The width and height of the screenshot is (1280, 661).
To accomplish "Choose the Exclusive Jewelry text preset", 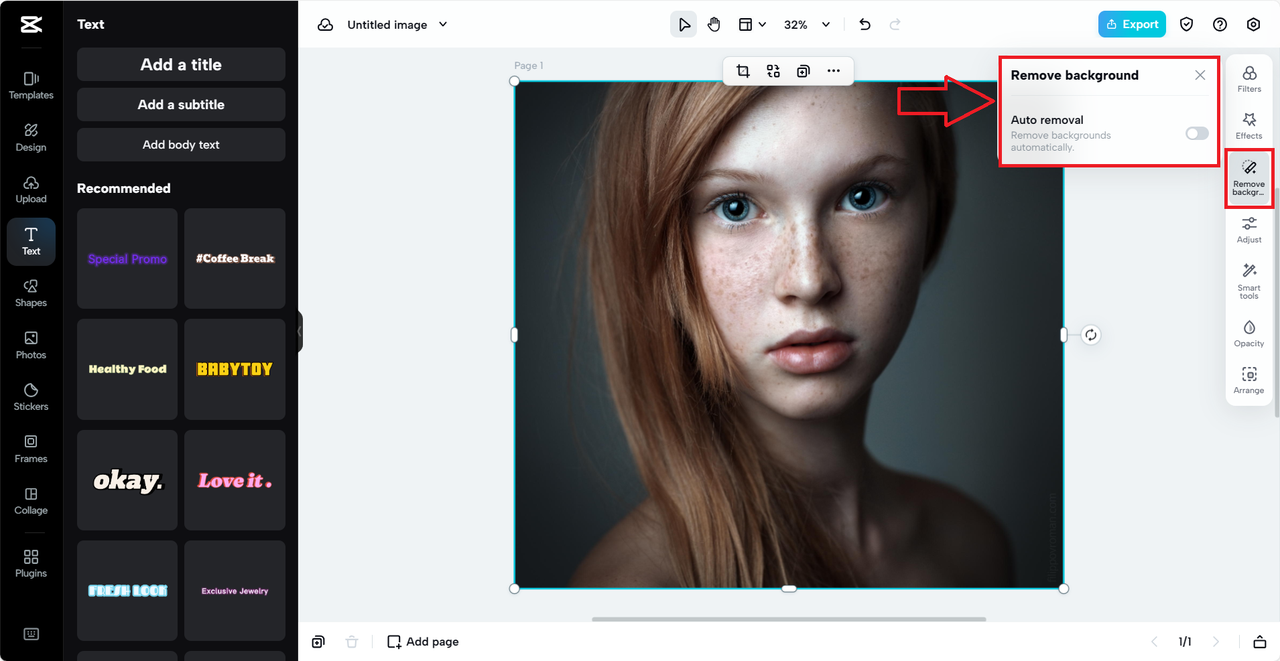I will pyautogui.click(x=235, y=591).
